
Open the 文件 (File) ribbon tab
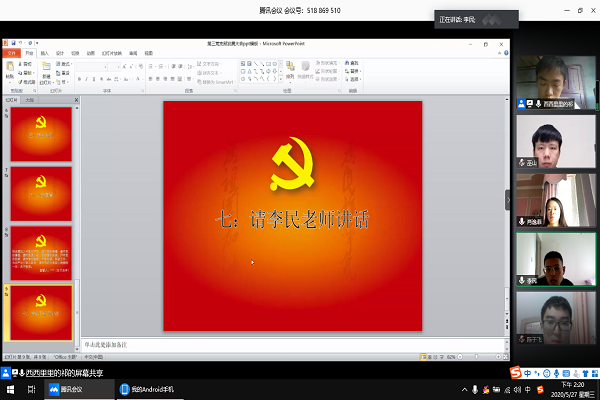click(x=13, y=53)
